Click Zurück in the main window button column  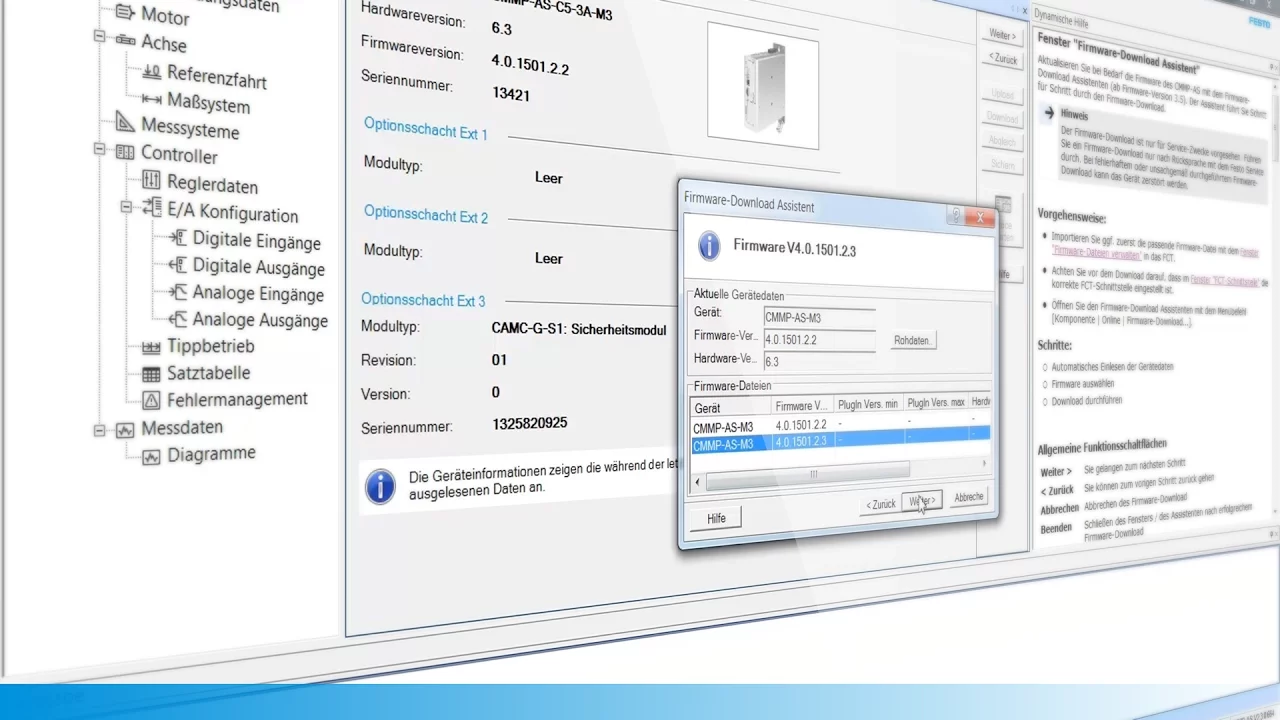click(1002, 60)
